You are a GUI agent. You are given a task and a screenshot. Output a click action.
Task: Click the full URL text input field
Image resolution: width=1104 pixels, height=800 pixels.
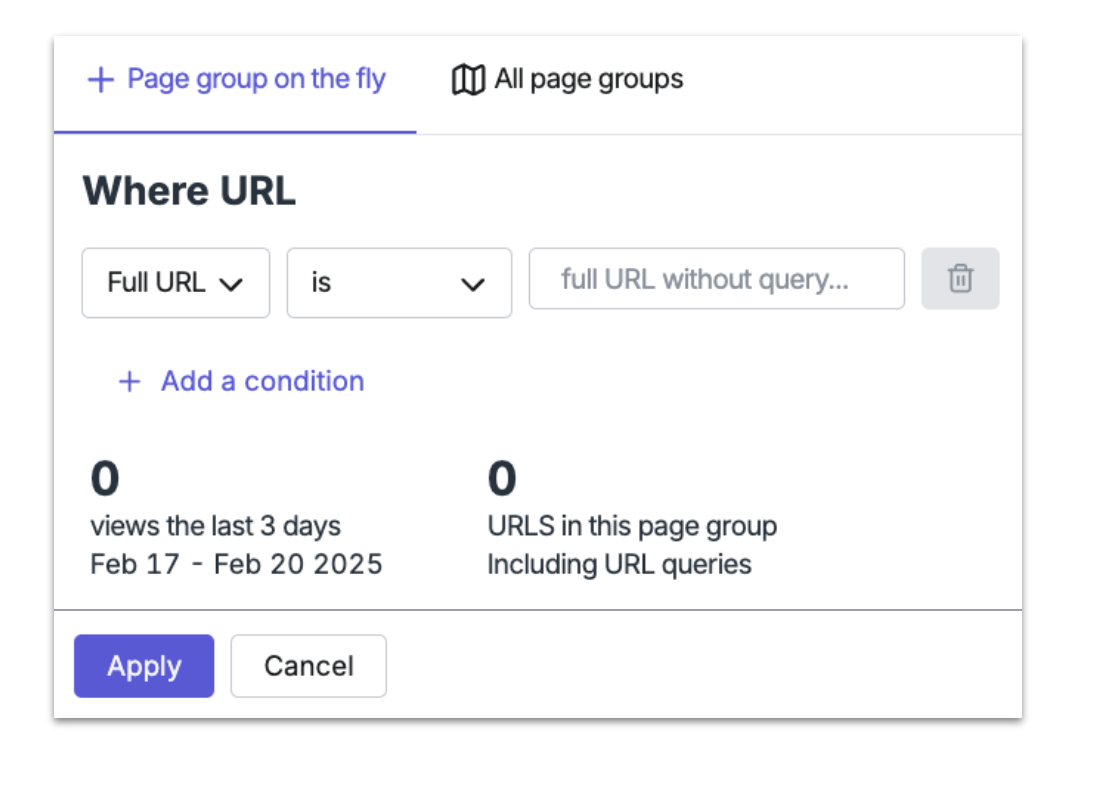click(716, 279)
